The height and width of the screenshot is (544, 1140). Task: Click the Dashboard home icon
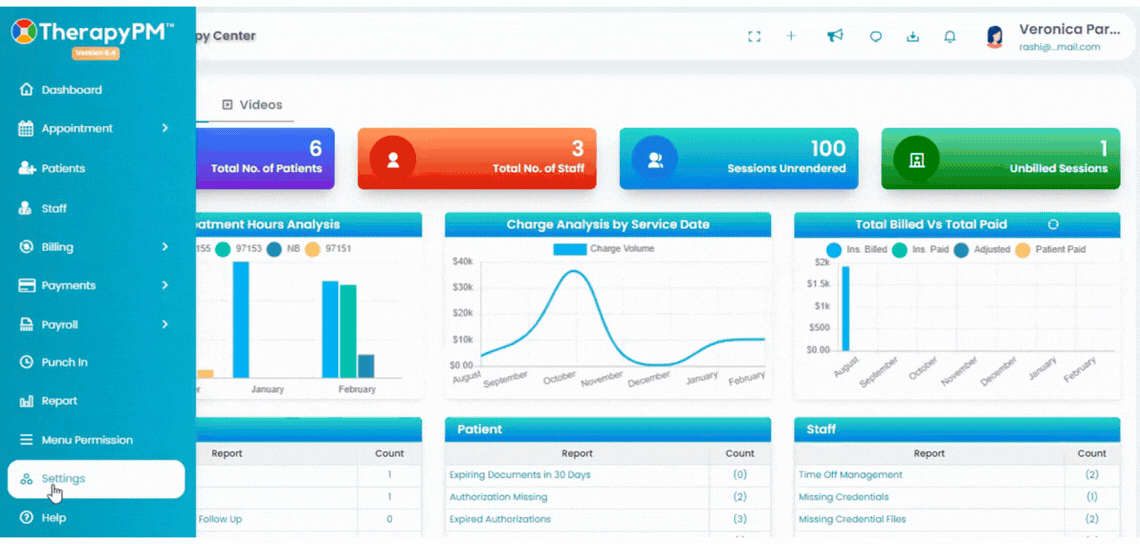tap(26, 90)
